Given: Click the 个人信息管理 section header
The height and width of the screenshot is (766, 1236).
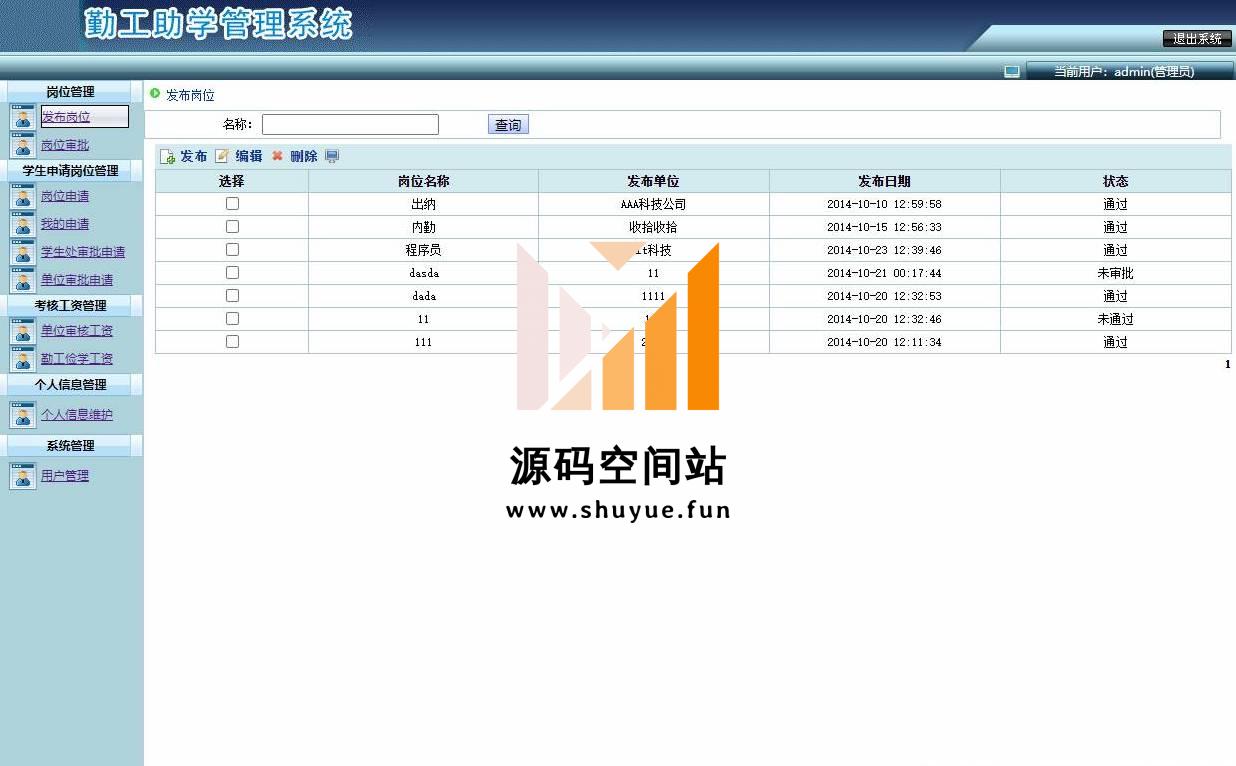Looking at the screenshot, I should pyautogui.click(x=71, y=385).
